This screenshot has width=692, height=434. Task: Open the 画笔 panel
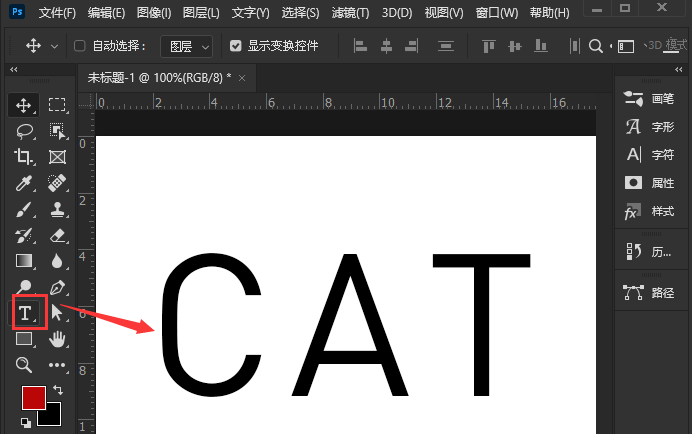[x=649, y=99]
